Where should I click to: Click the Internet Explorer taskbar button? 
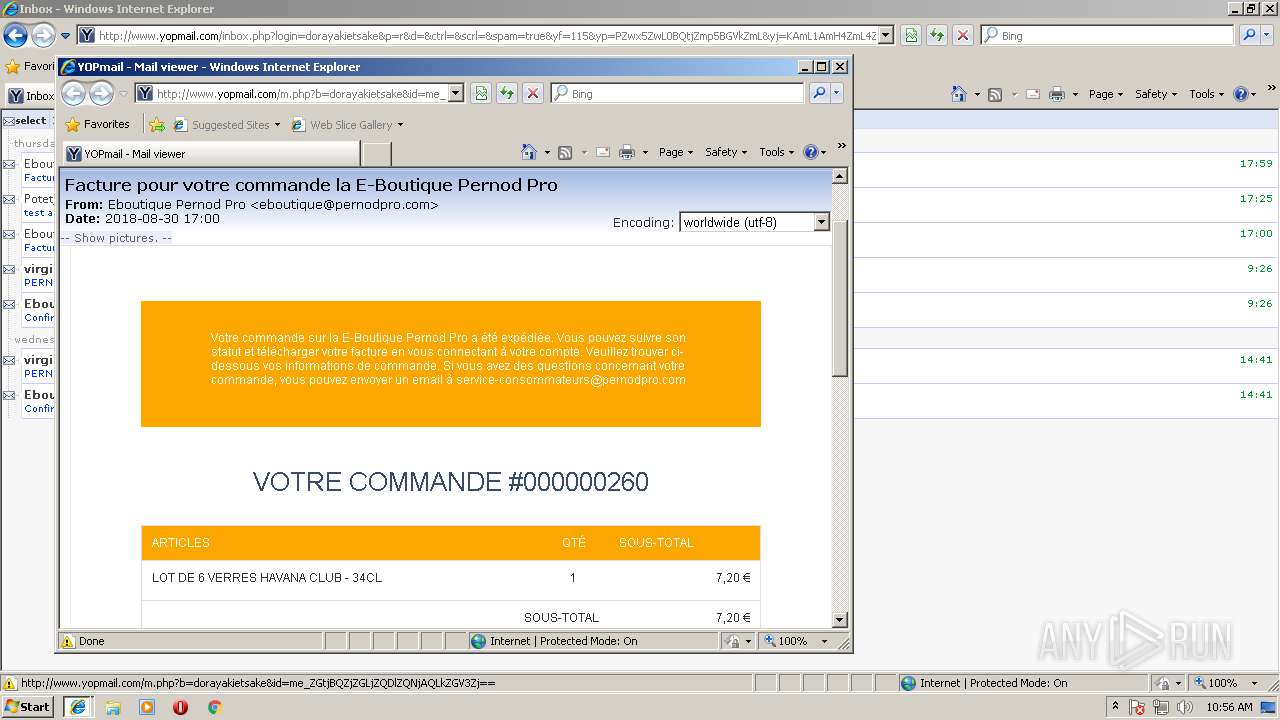tap(77, 707)
